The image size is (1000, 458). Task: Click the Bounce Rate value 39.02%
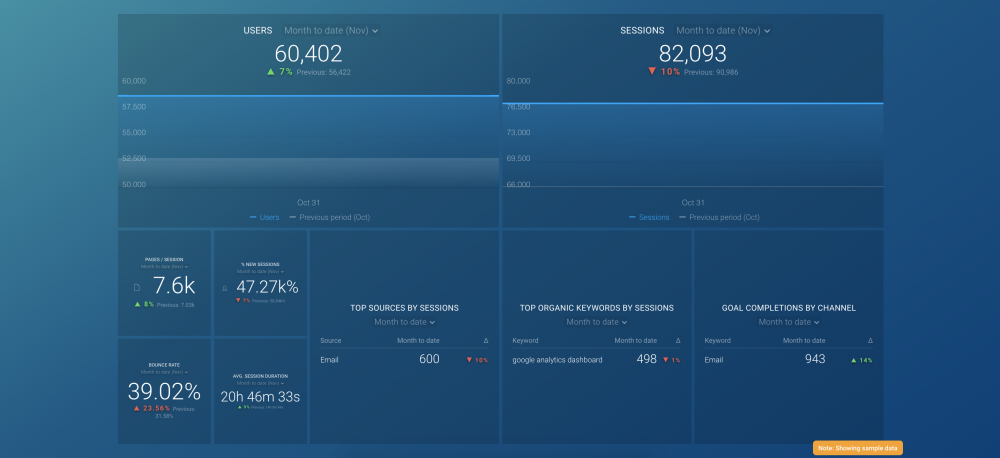[x=165, y=393]
